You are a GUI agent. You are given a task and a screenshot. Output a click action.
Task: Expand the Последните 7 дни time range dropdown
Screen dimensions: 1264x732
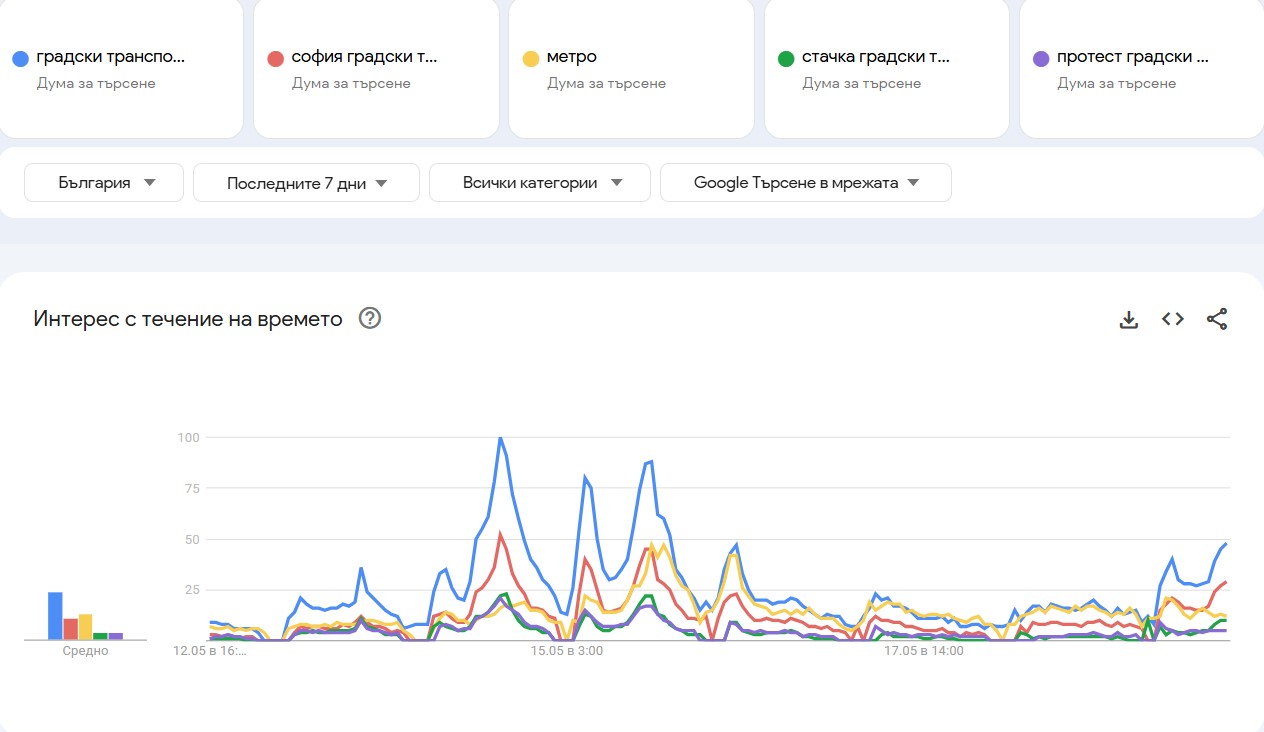306,182
